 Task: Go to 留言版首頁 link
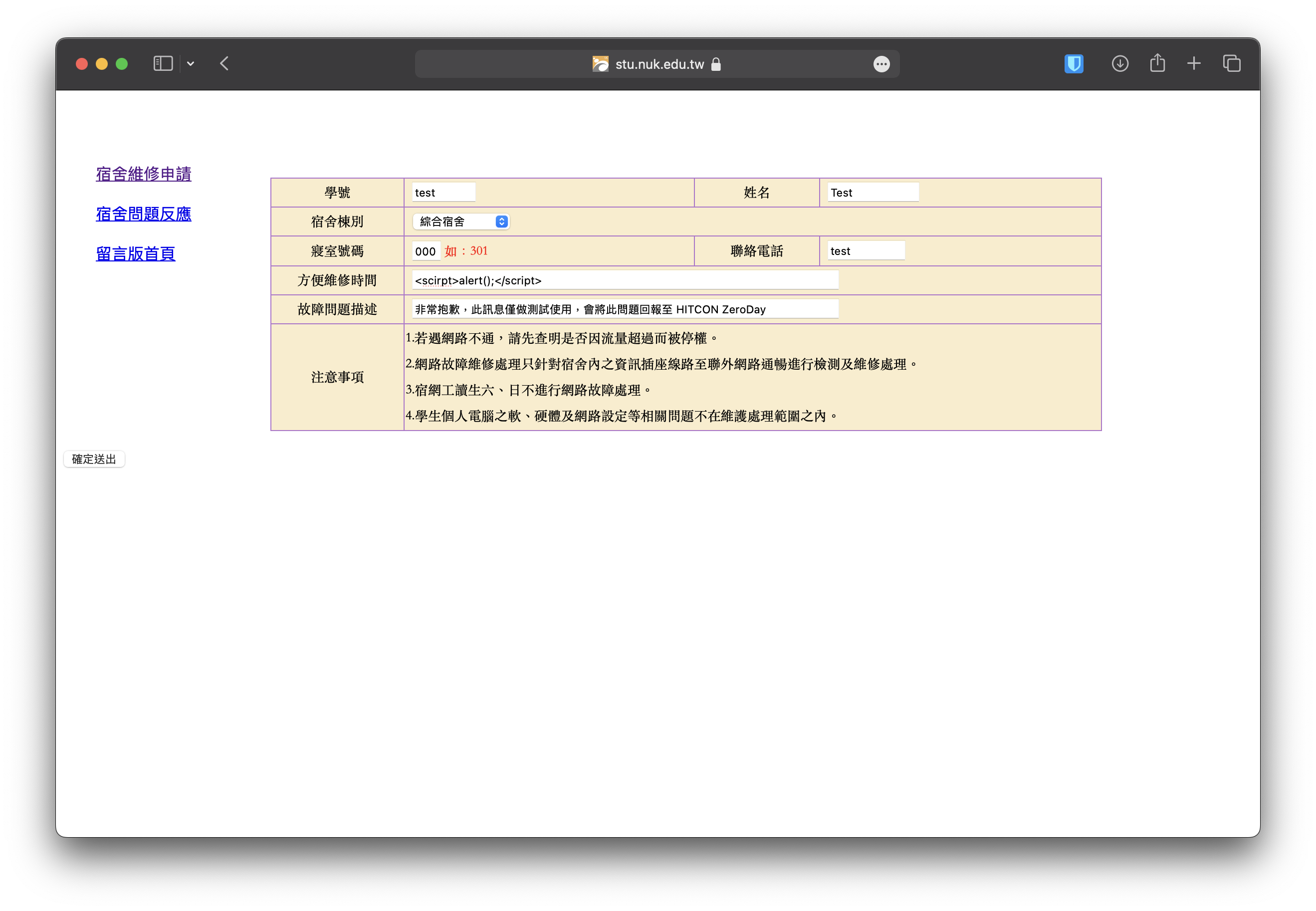click(x=135, y=254)
